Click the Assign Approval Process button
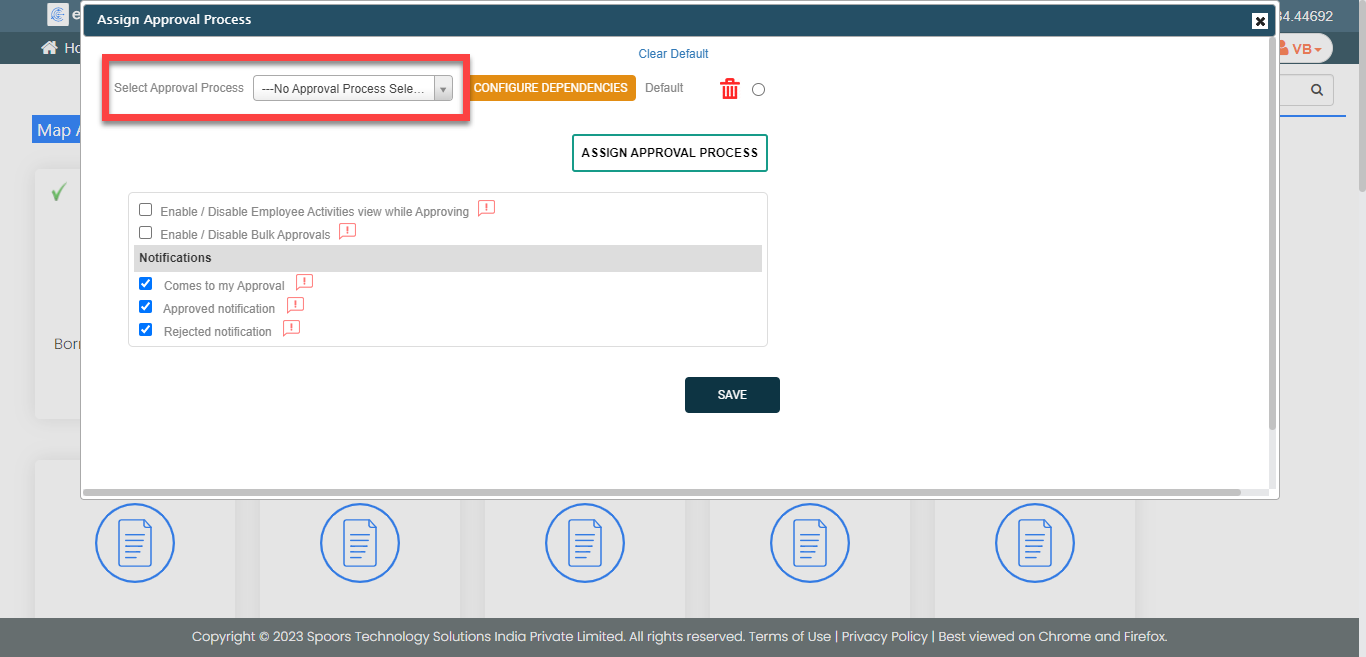 pos(669,153)
